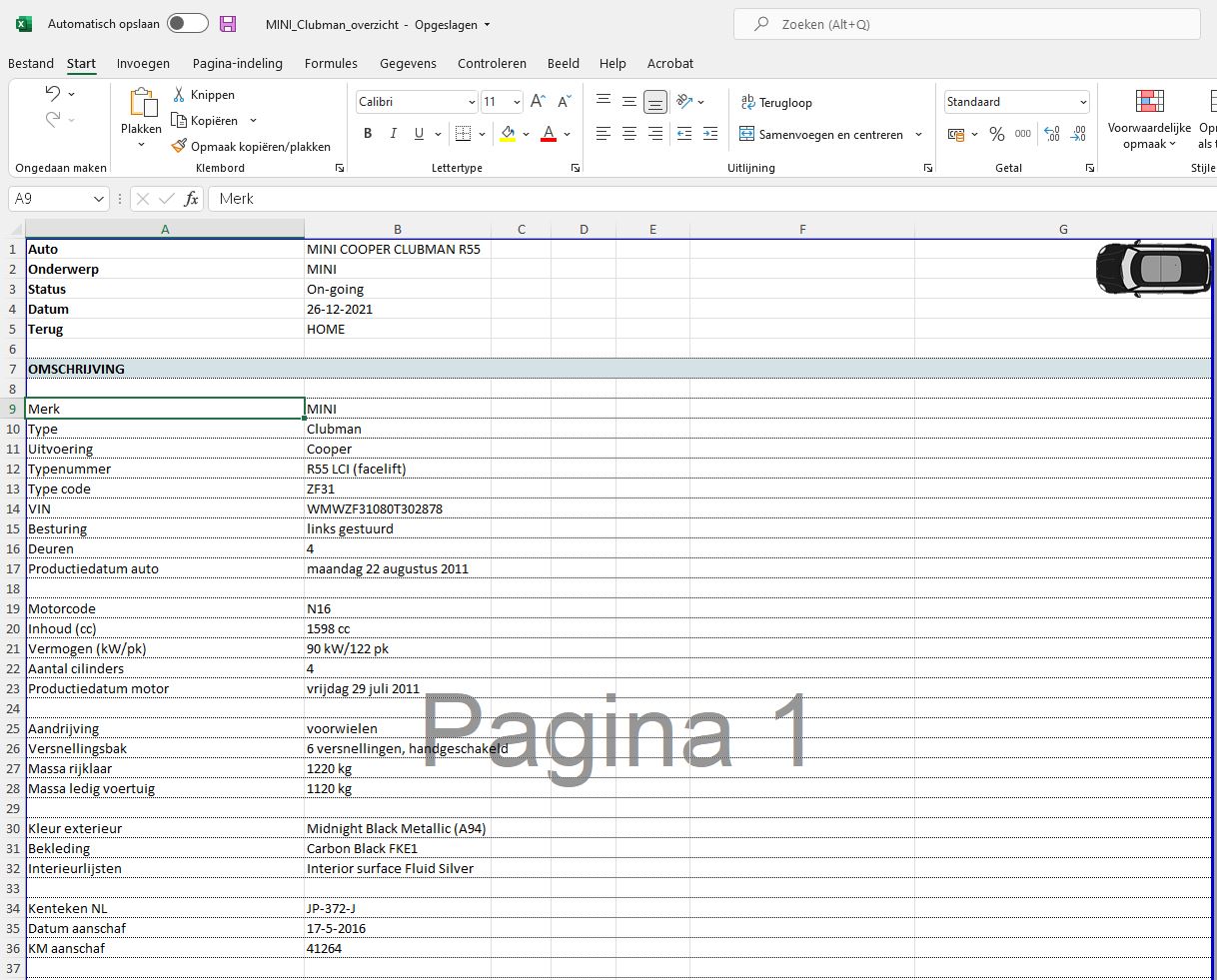Switch to the Pagina-indeling tab
The width and height of the screenshot is (1217, 980).
pos(238,63)
